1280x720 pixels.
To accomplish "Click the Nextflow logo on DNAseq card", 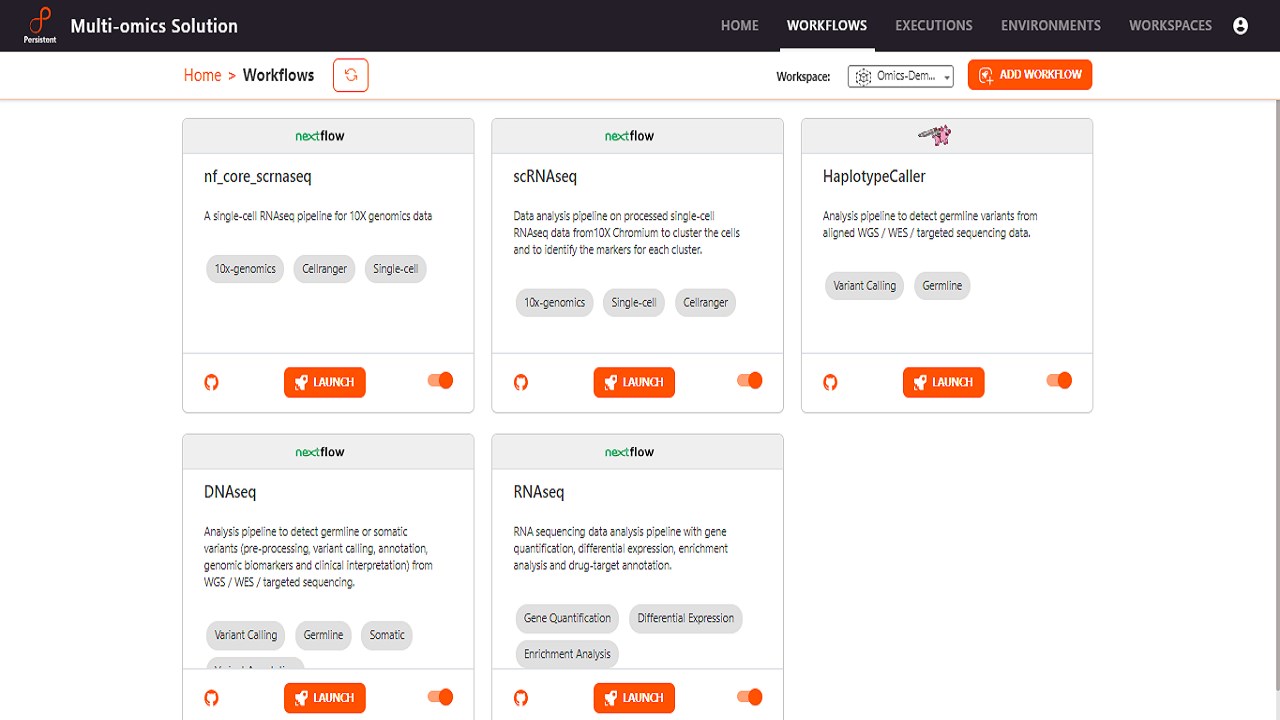I will pyautogui.click(x=320, y=452).
